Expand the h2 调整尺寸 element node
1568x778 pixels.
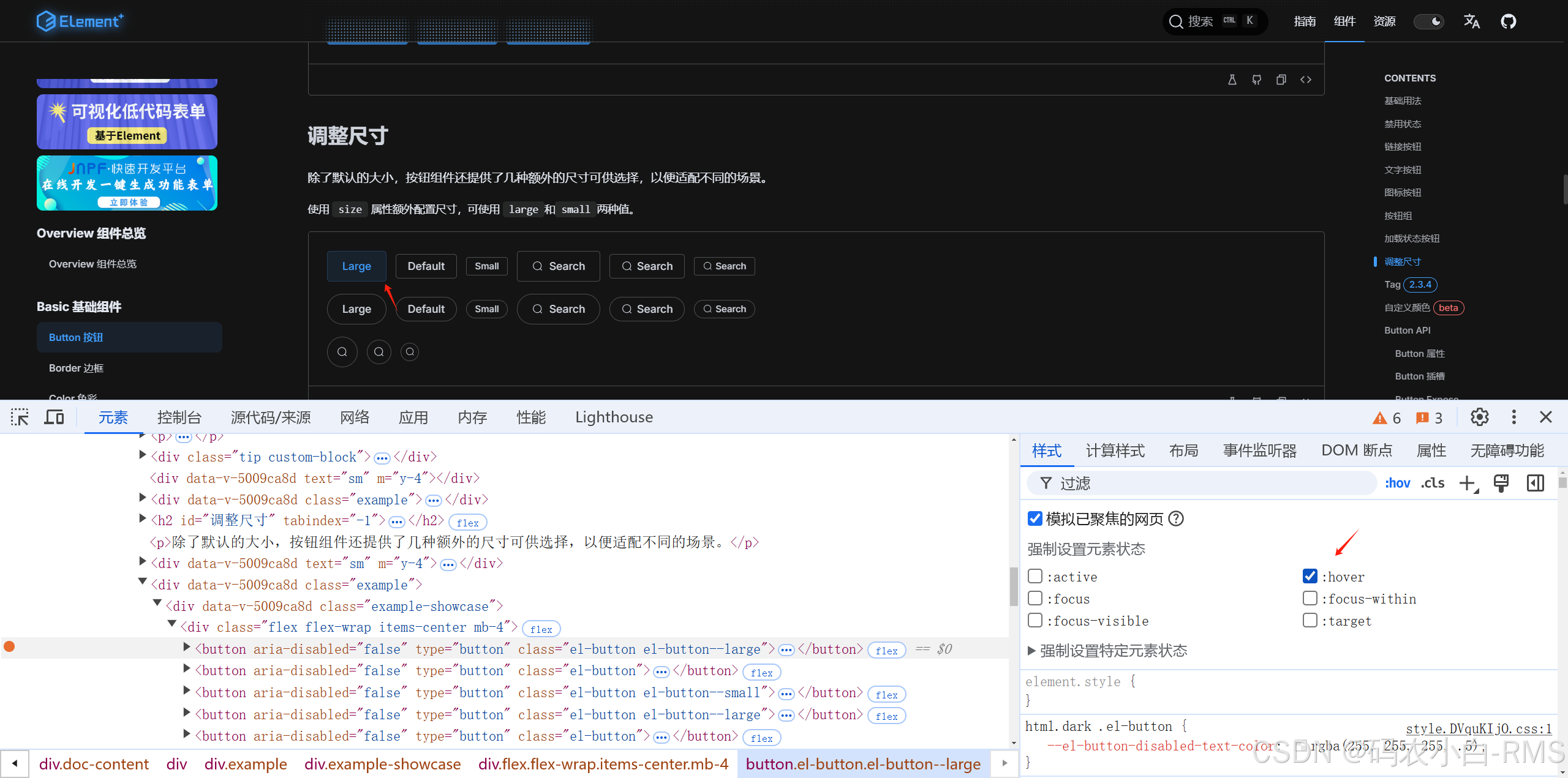(x=143, y=520)
